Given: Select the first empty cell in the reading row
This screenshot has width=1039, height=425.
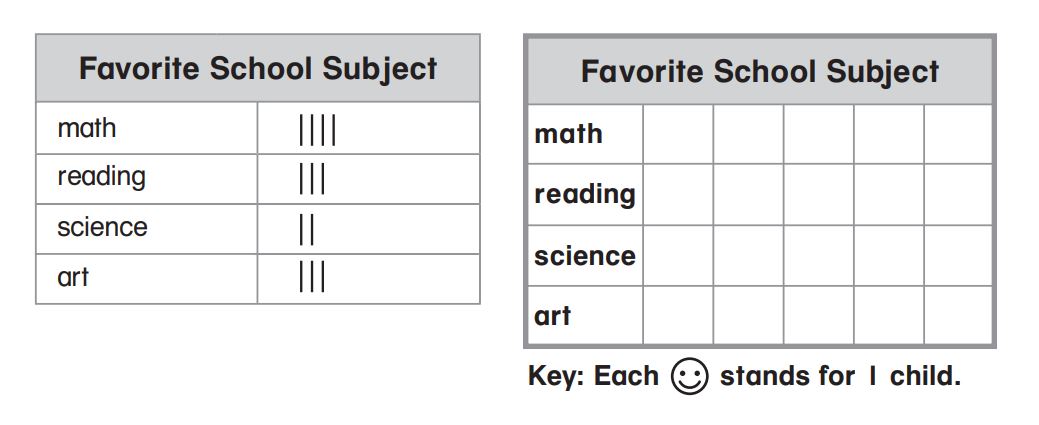Looking at the screenshot, I should (x=677, y=194).
